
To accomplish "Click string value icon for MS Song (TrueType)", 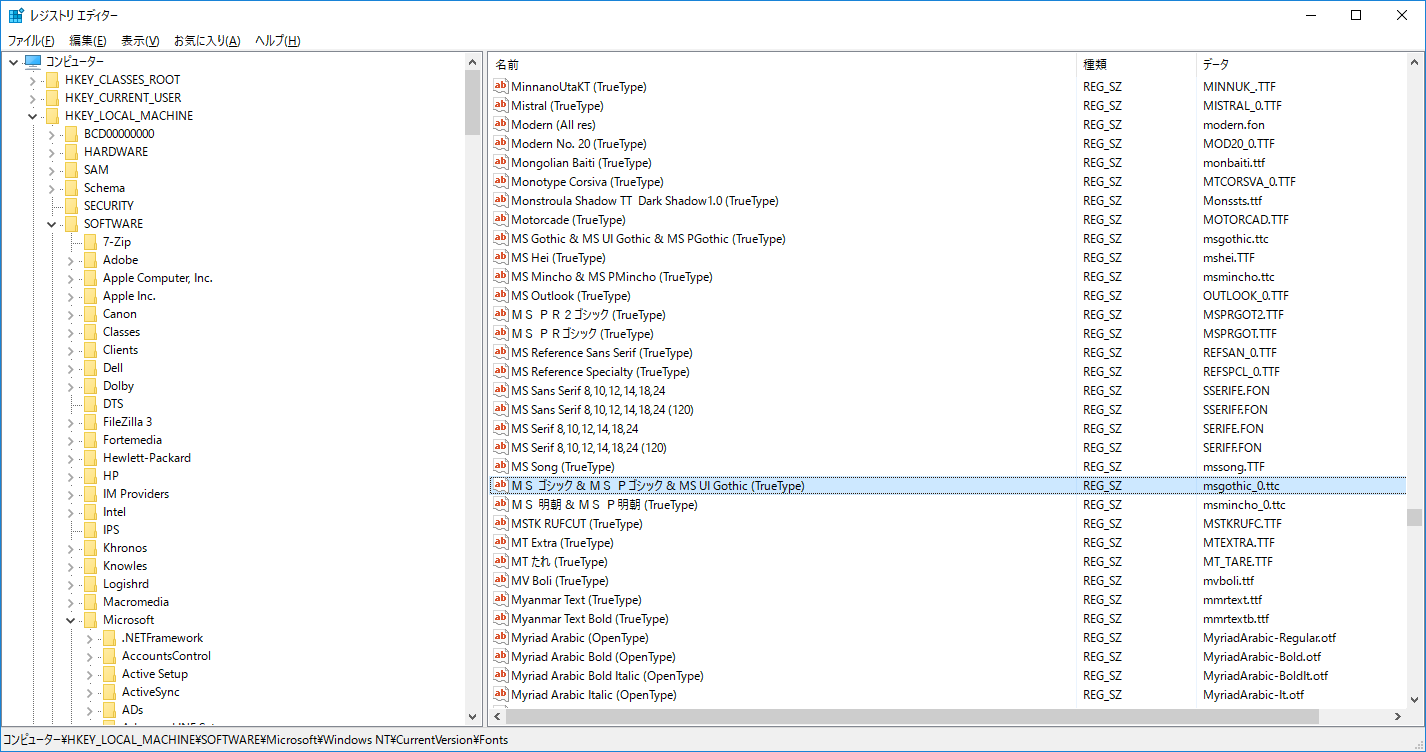I will coord(501,466).
